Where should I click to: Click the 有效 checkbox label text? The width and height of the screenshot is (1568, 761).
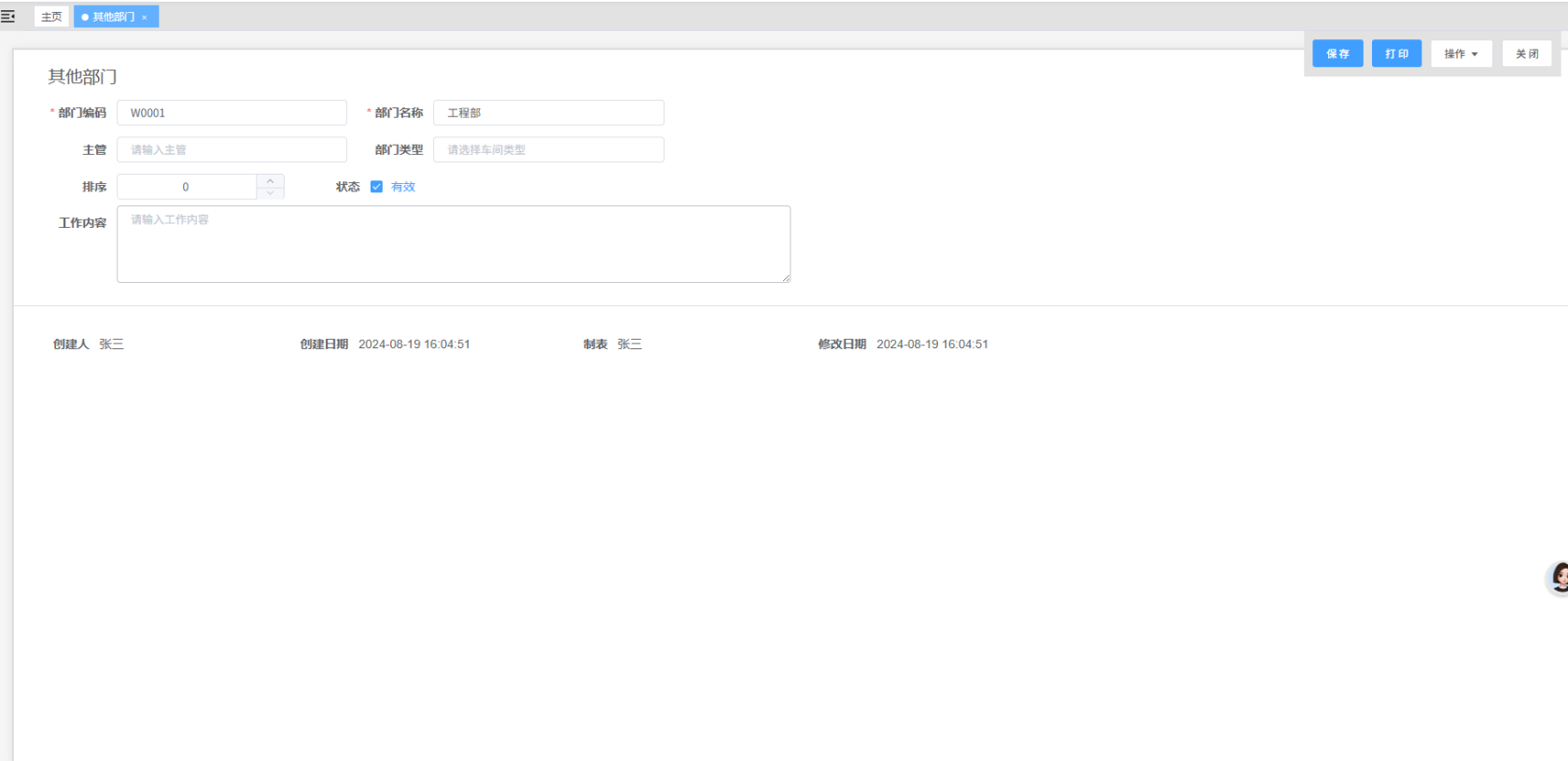[403, 187]
